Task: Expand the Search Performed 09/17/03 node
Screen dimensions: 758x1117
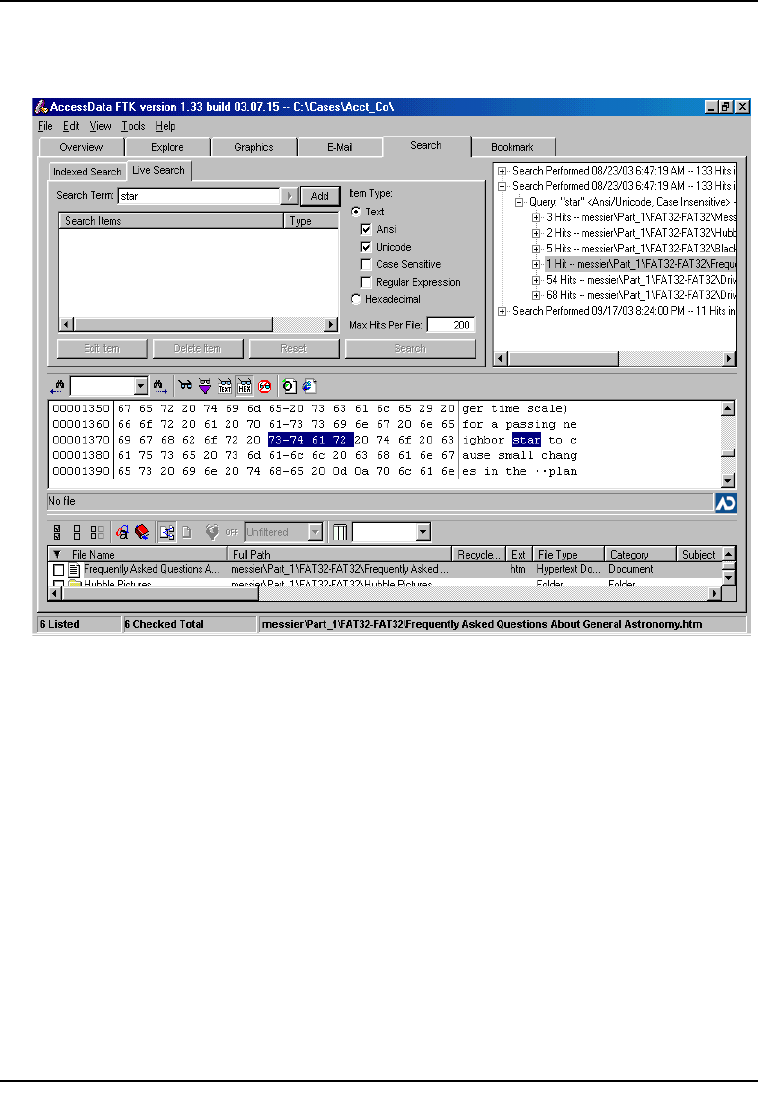Action: (x=502, y=311)
